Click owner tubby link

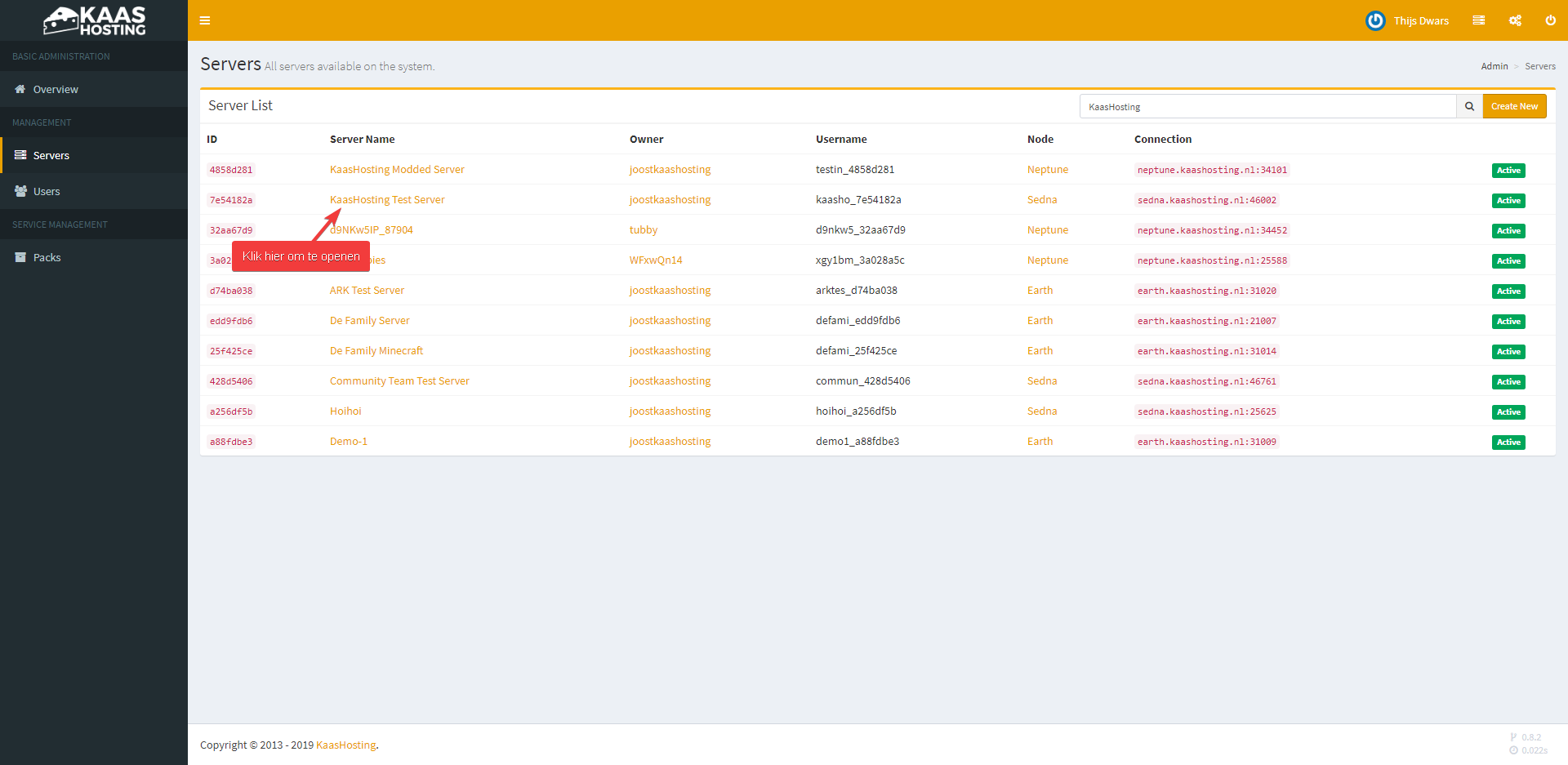[x=643, y=230]
